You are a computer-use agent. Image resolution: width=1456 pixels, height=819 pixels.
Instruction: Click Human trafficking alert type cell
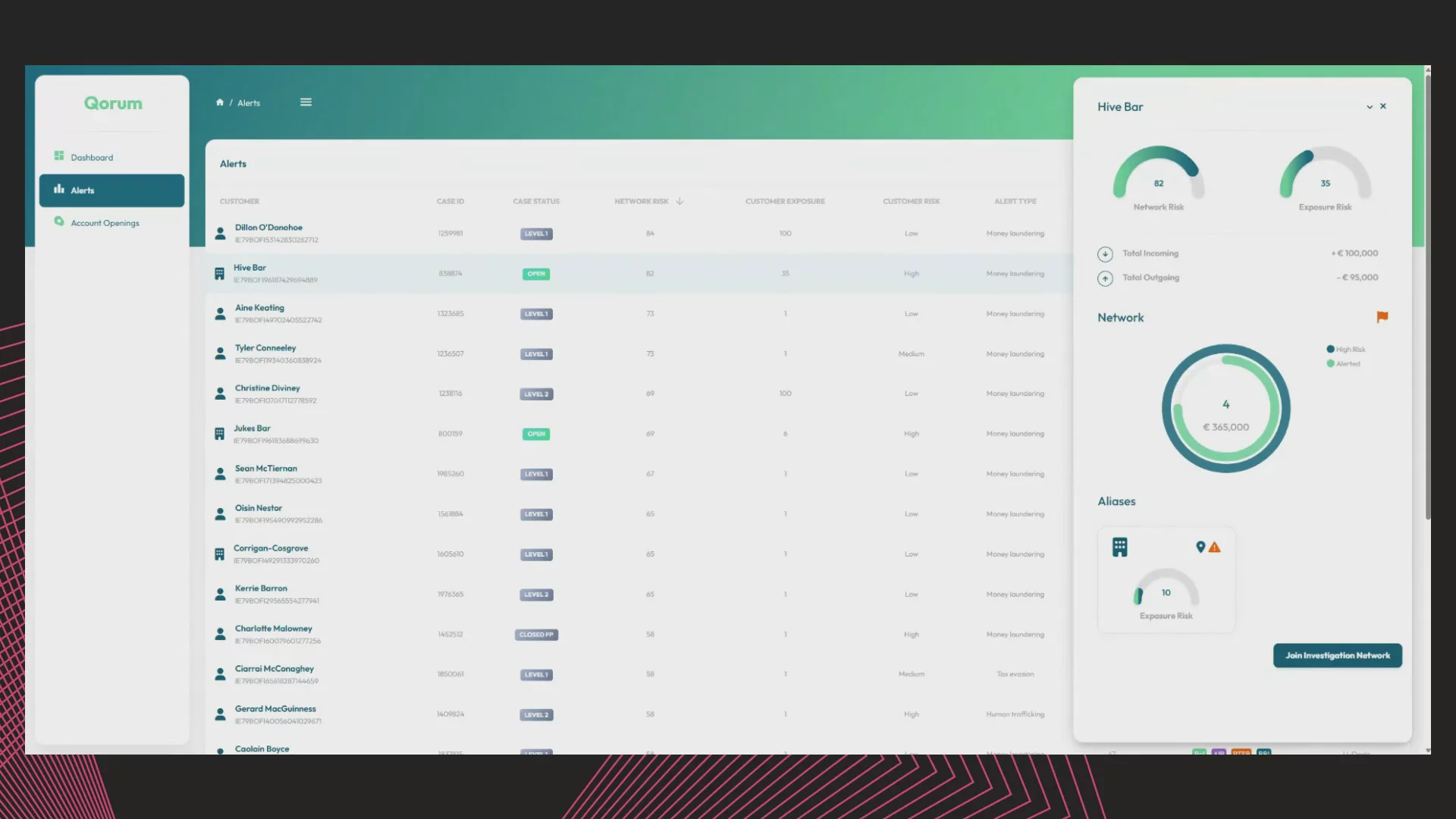(1015, 714)
